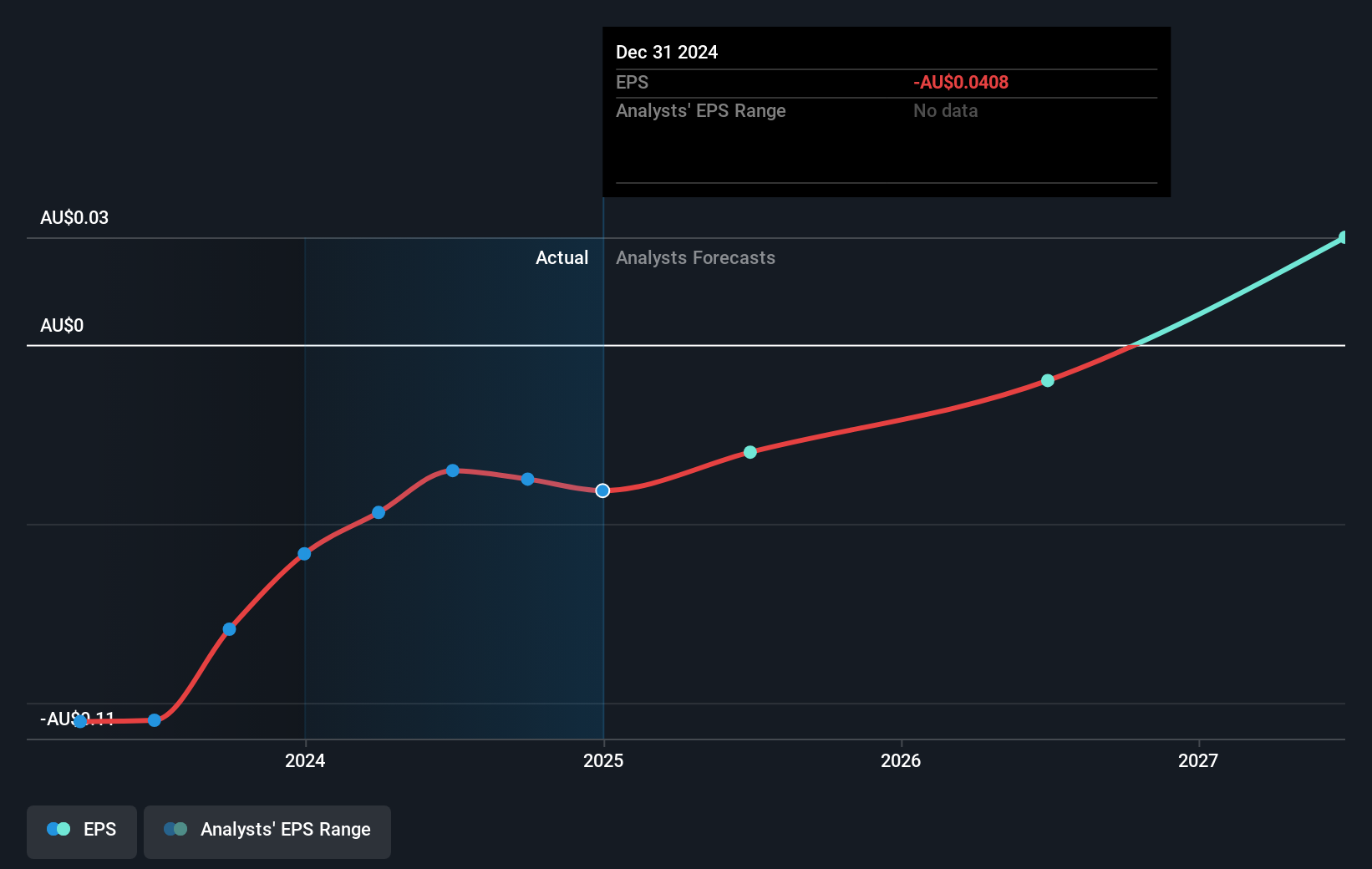
Task: Click the early-2024 EPS data point after 2024 tick
Action: point(379,512)
